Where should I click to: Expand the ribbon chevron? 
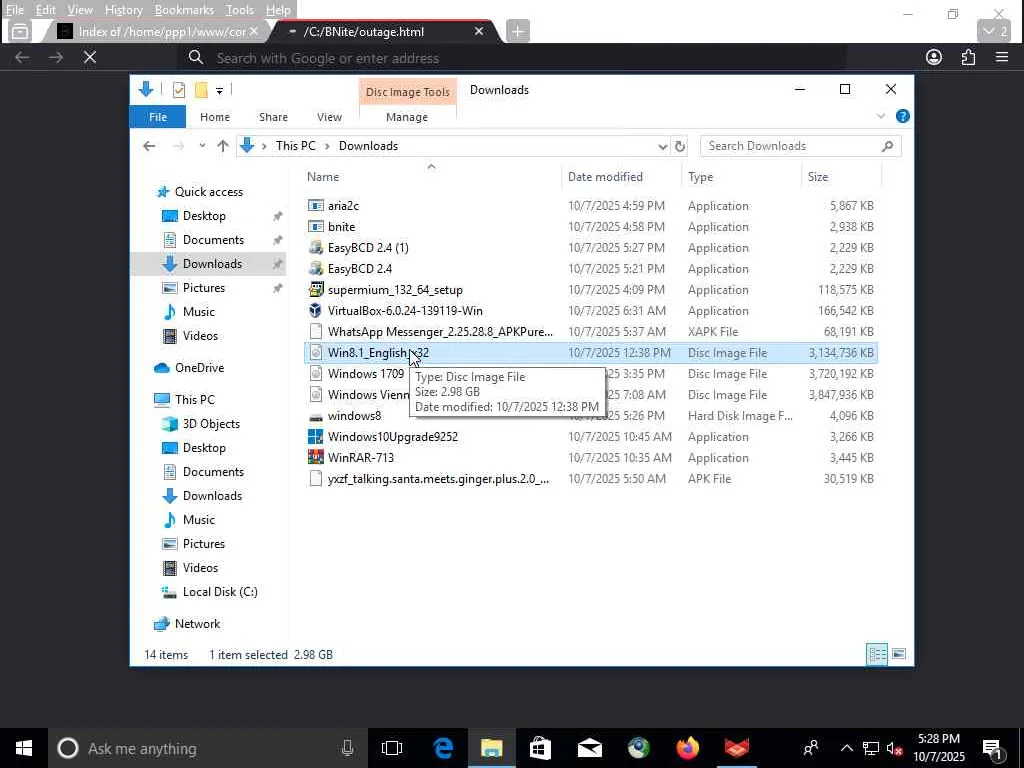point(880,116)
